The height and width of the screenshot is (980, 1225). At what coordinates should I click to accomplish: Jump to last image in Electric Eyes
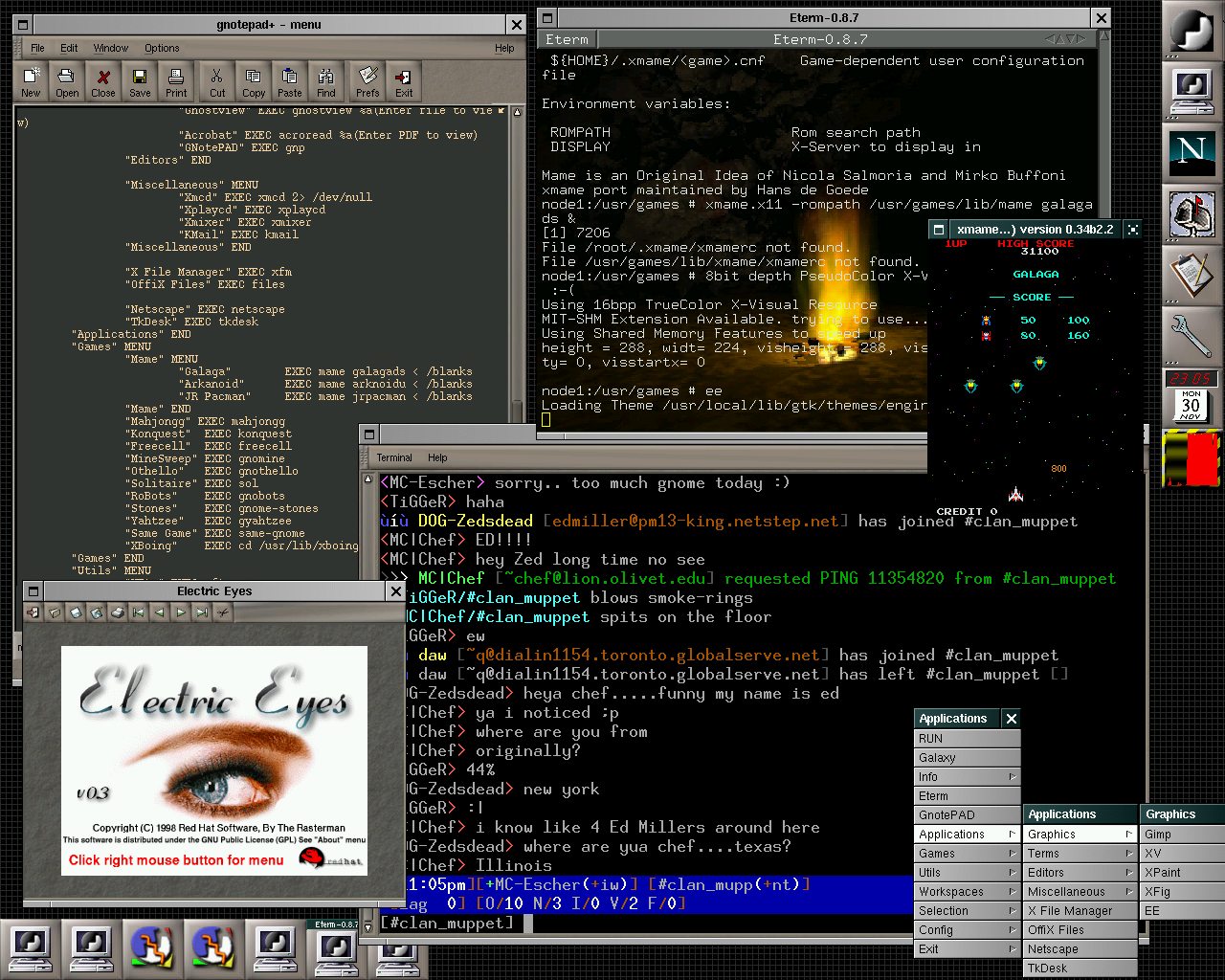pyautogui.click(x=202, y=612)
